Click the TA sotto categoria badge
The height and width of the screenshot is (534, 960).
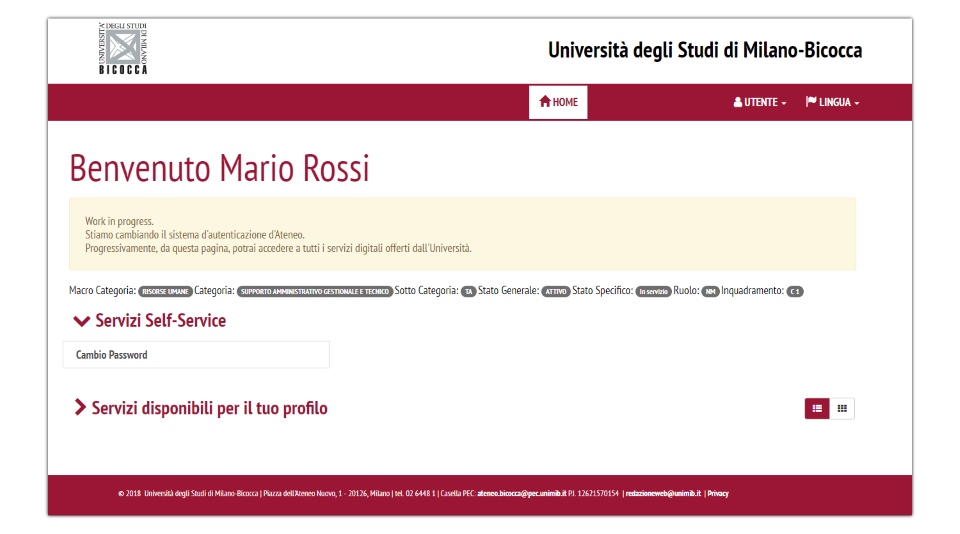[x=468, y=292]
